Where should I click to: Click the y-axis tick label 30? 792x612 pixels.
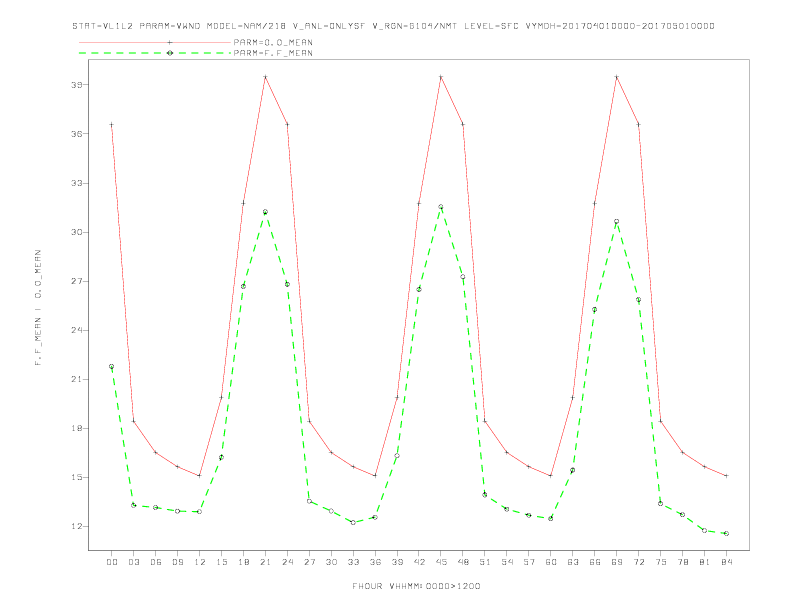coord(77,232)
